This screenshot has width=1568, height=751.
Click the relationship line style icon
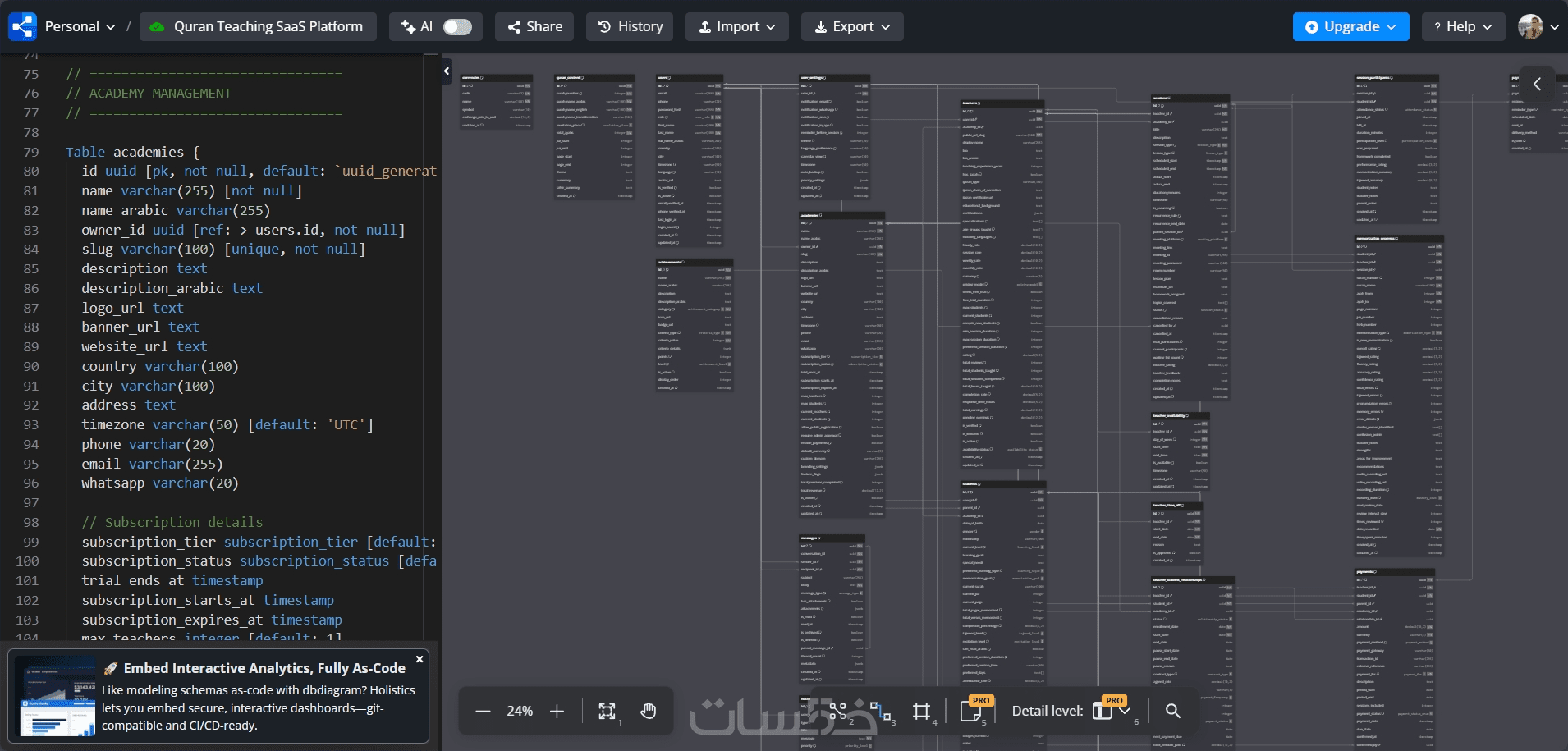880,711
